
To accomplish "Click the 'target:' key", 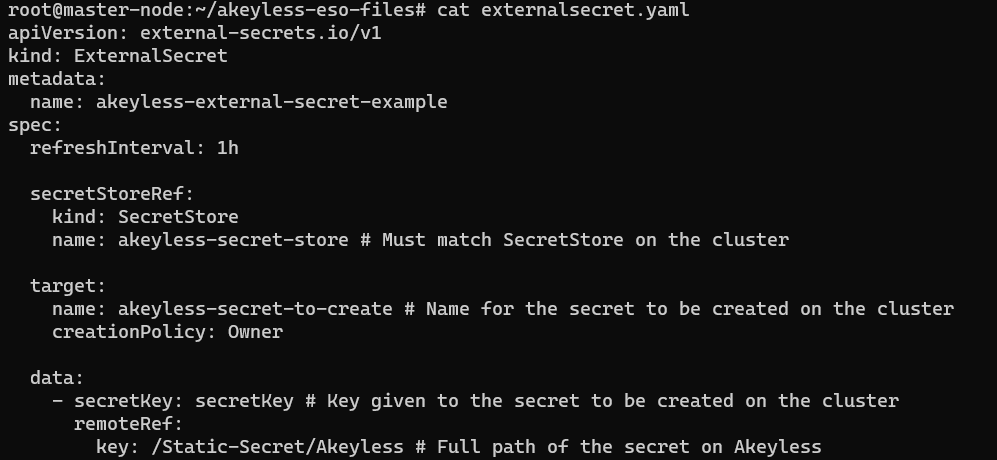I will [x=68, y=286].
